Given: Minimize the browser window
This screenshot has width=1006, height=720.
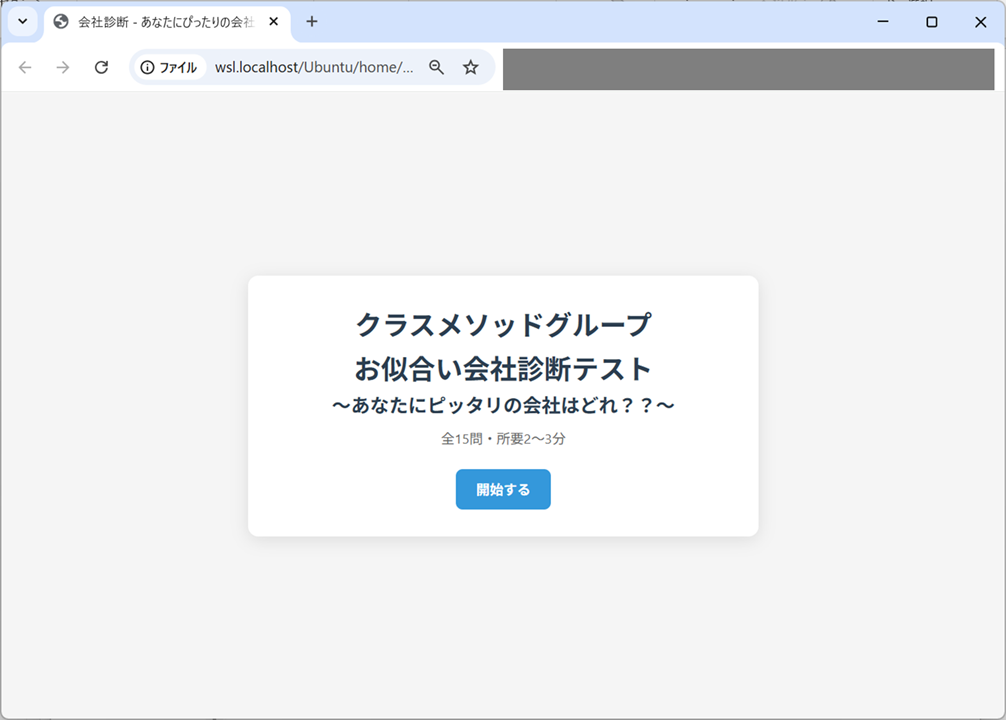Looking at the screenshot, I should [881, 21].
